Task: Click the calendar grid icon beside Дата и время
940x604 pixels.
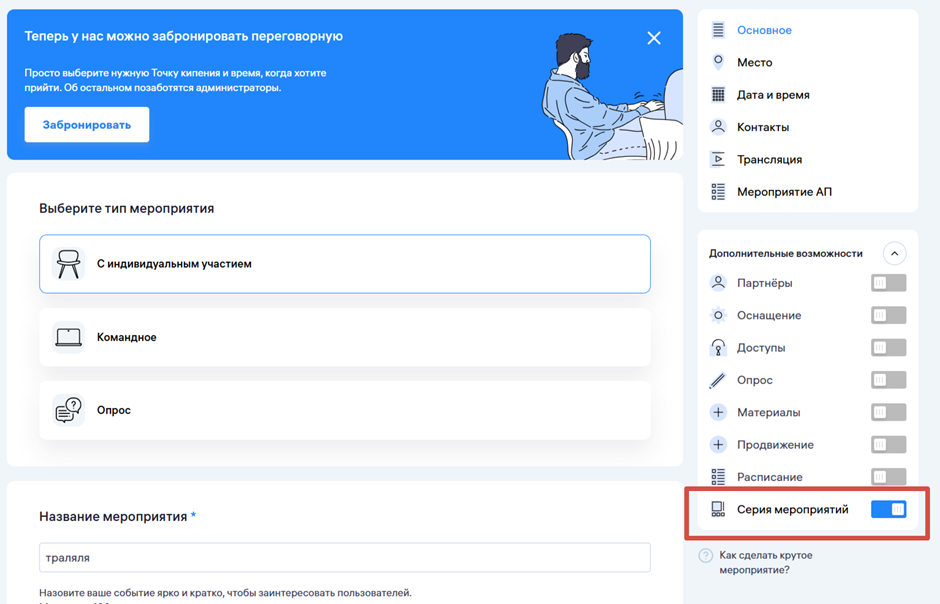Action: 718,95
